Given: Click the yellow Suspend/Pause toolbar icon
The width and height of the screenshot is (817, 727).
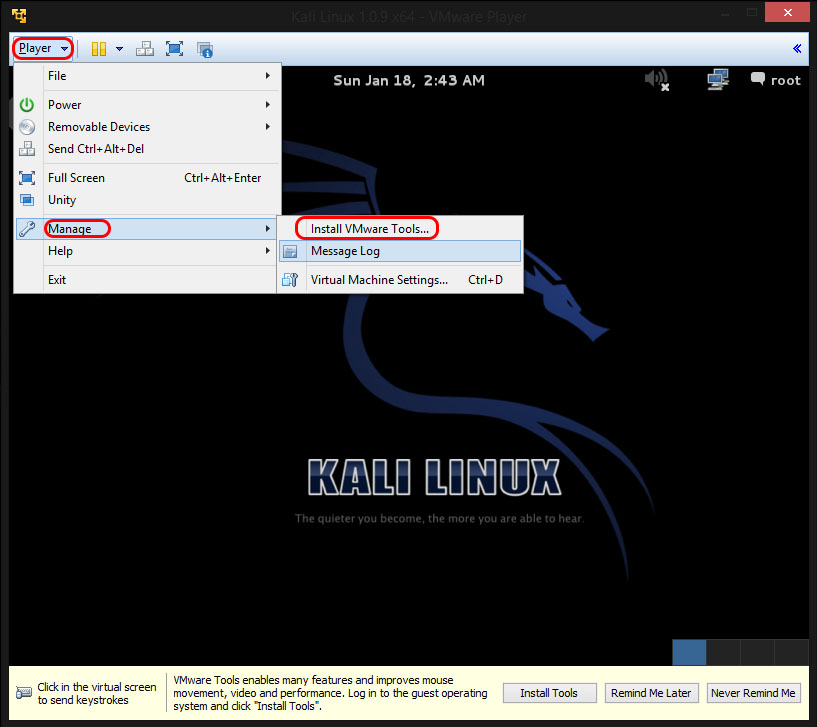Looking at the screenshot, I should [98, 49].
